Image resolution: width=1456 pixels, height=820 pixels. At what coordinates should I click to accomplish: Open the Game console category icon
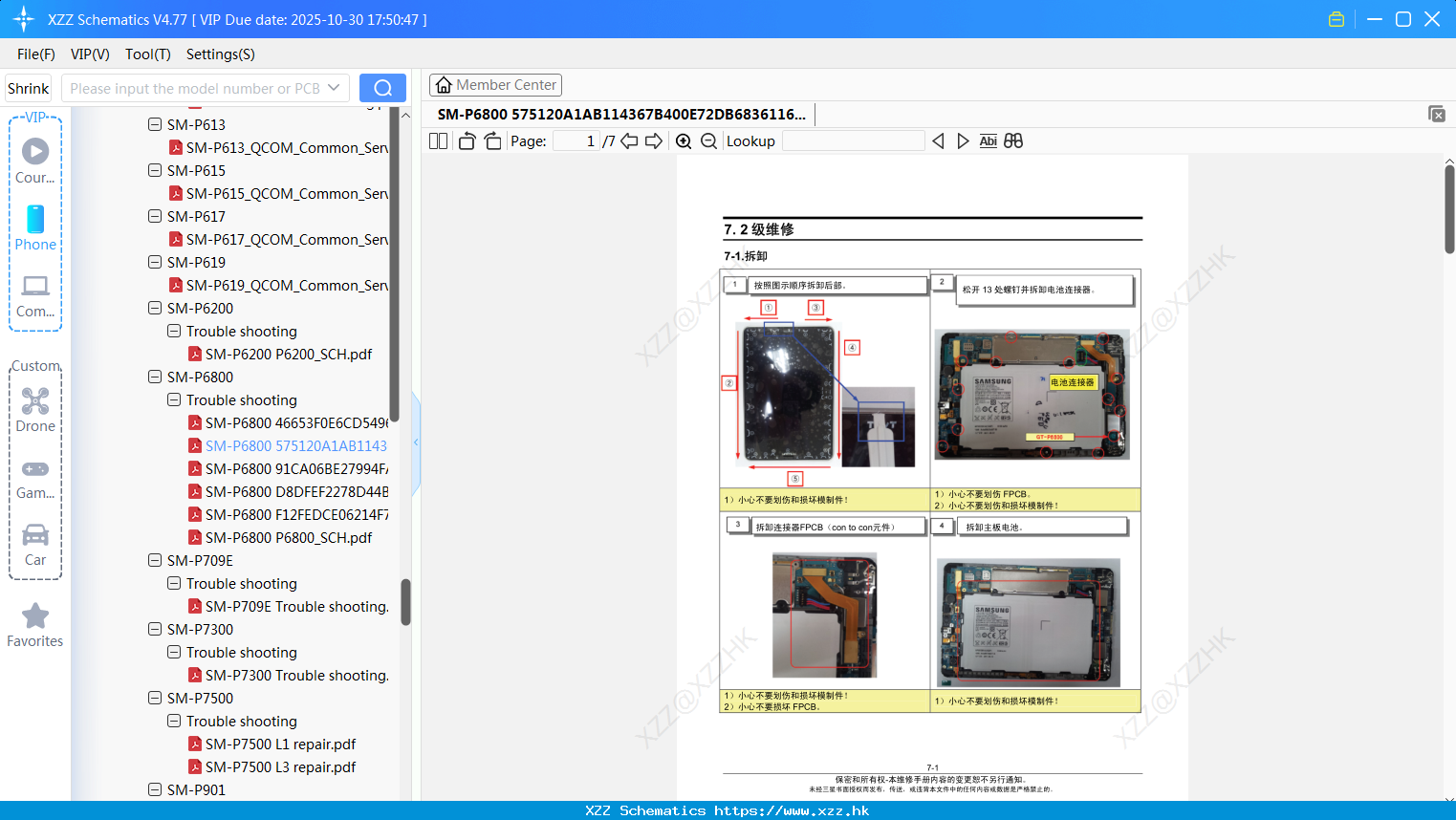pos(35,469)
